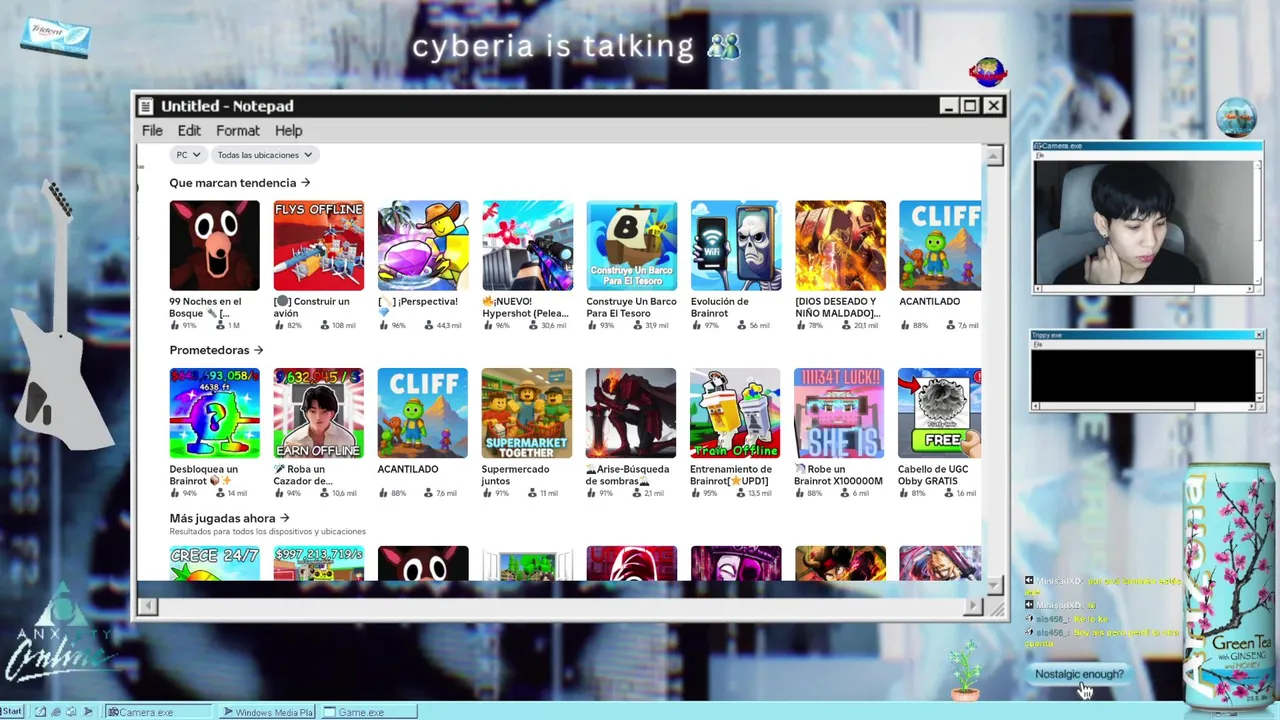Viewport: 1280px width, 720px height.
Task: Open the Edit menu in Notepad
Action: 189,131
